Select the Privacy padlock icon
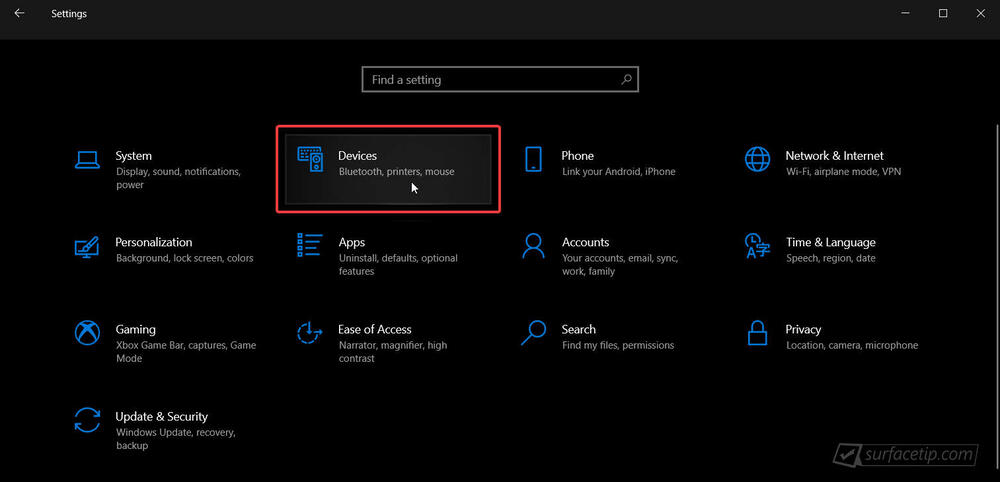The height and width of the screenshot is (482, 1000). pos(757,333)
